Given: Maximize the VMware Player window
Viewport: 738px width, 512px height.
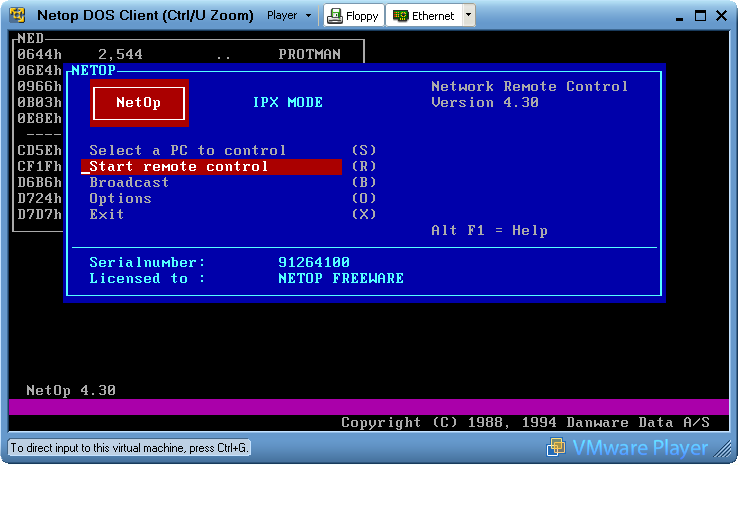Looking at the screenshot, I should (700, 16).
